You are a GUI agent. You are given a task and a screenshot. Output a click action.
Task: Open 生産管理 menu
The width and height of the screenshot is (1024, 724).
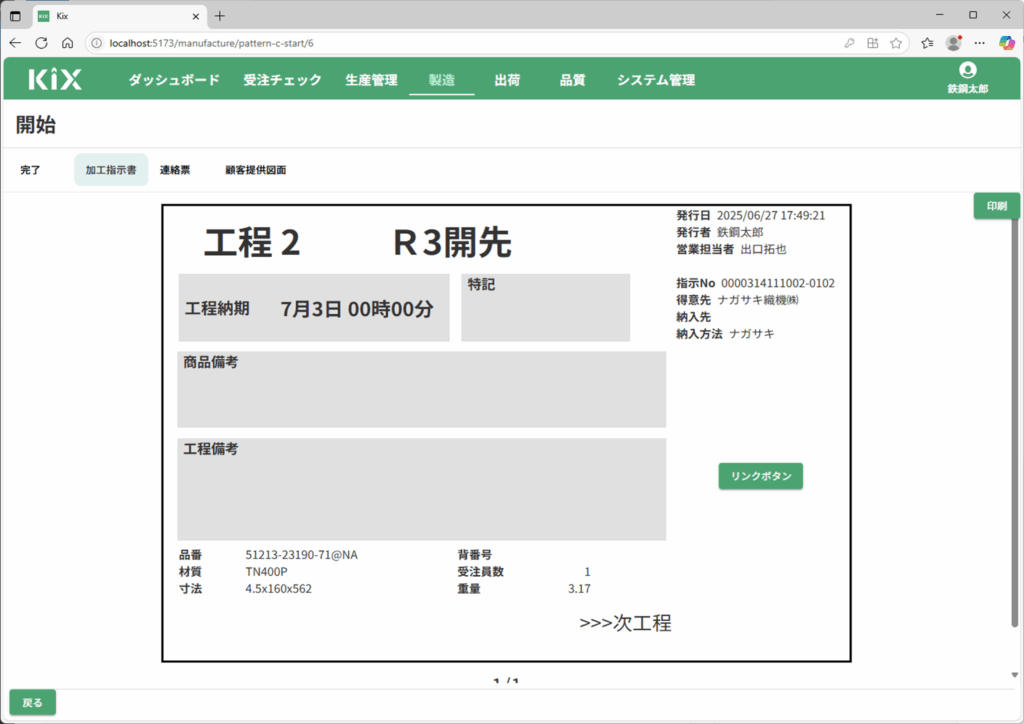click(x=371, y=80)
